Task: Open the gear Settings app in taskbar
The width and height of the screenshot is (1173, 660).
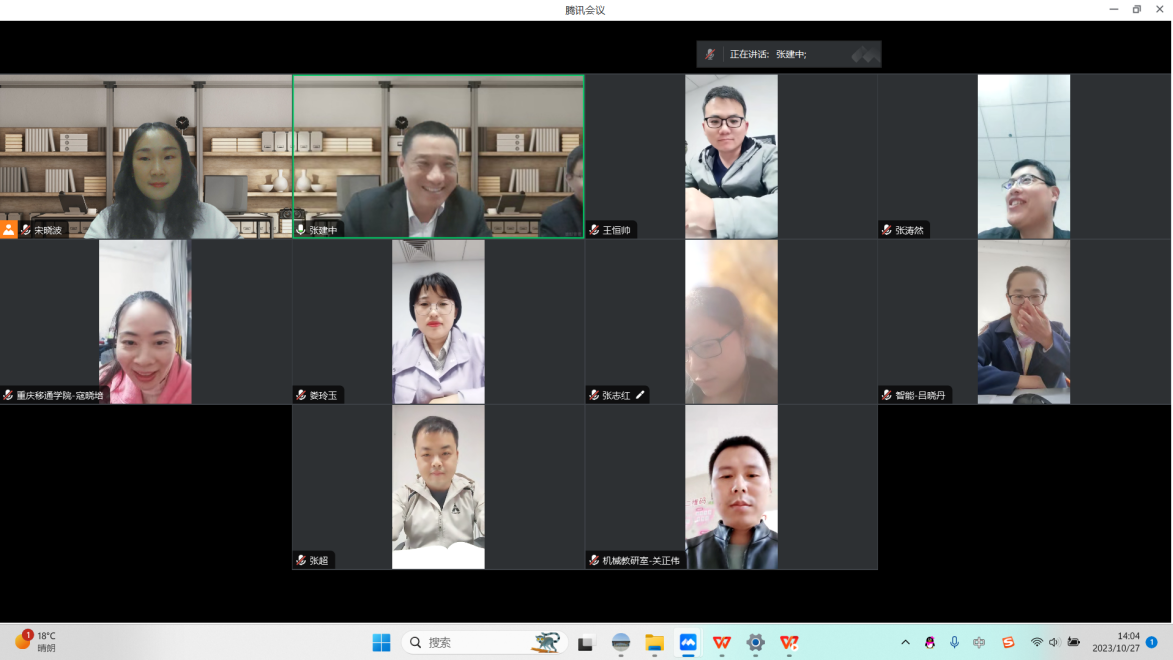Action: [756, 643]
